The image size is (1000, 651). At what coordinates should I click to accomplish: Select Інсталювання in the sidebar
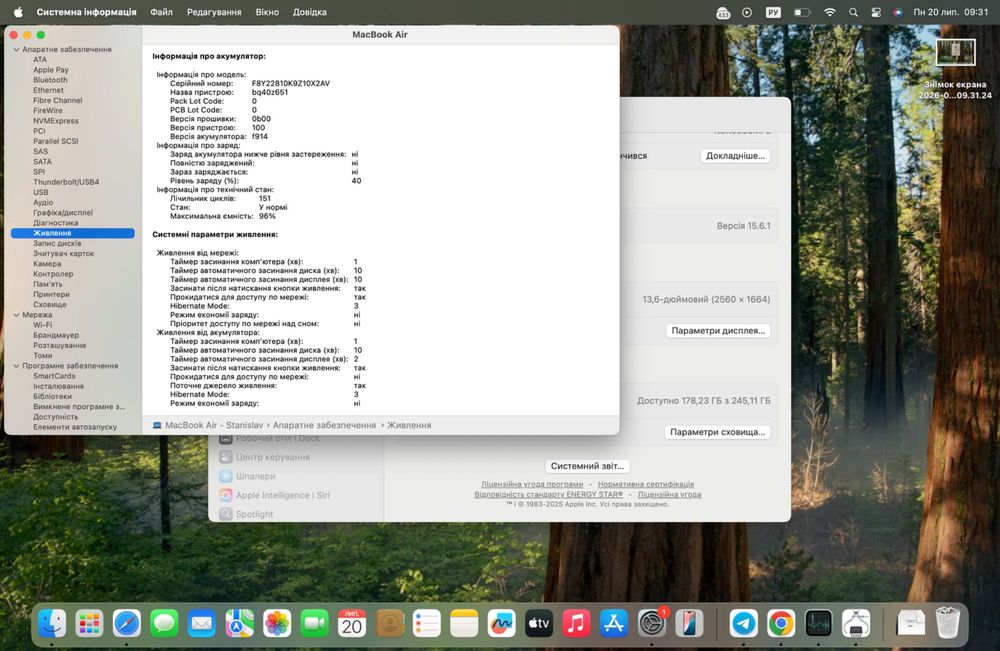pyautogui.click(x=59, y=386)
